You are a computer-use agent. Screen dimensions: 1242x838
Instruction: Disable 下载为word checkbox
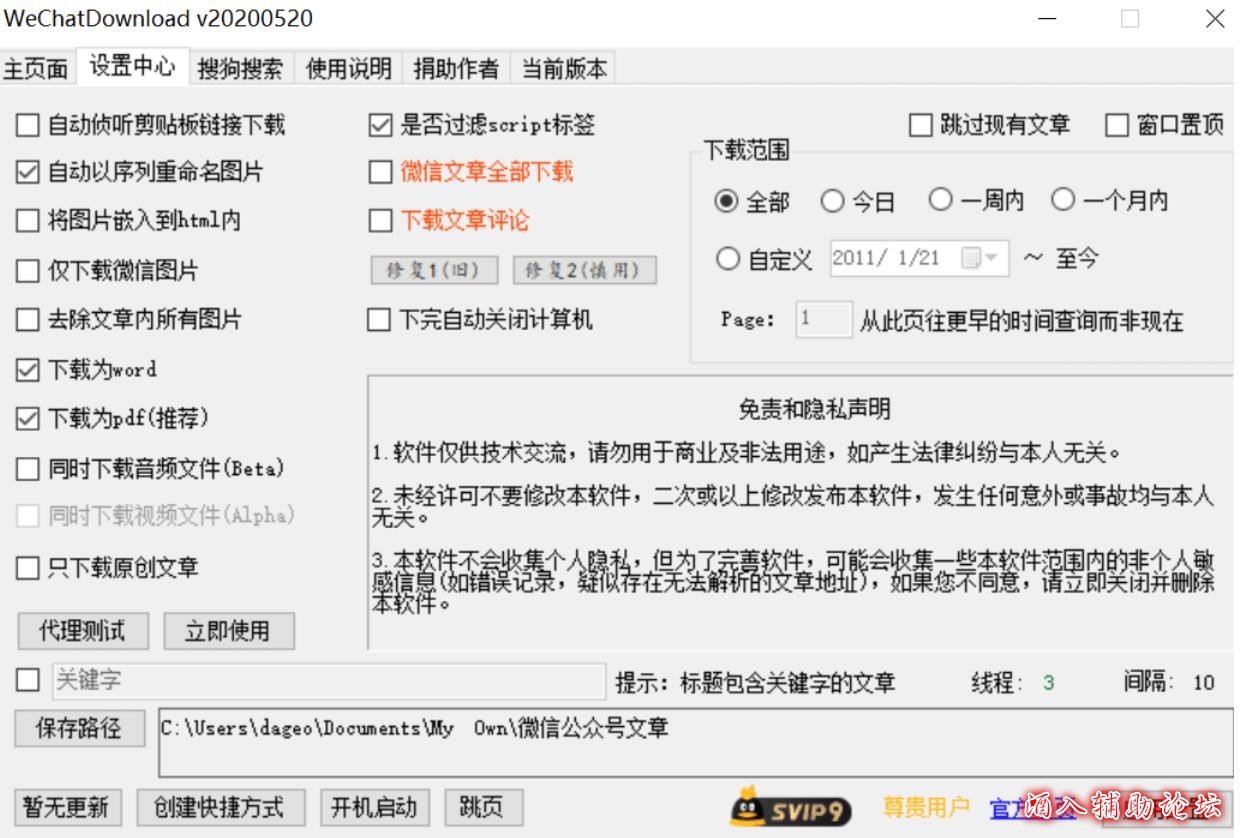(28, 370)
